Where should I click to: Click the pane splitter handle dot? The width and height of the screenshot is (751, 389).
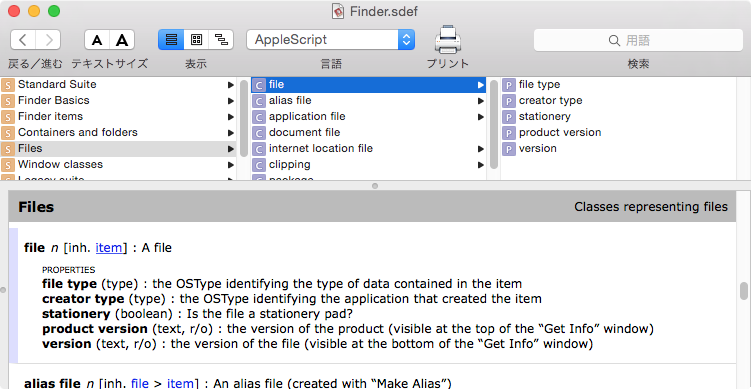coord(375,186)
